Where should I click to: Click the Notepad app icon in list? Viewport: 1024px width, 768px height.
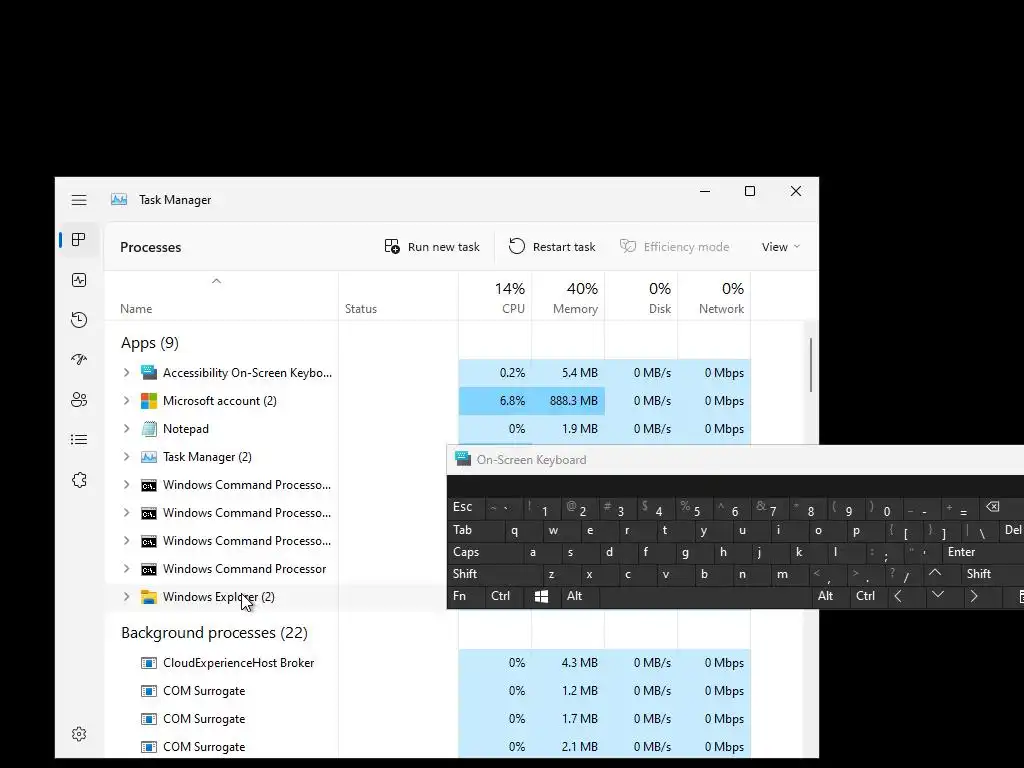(149, 429)
